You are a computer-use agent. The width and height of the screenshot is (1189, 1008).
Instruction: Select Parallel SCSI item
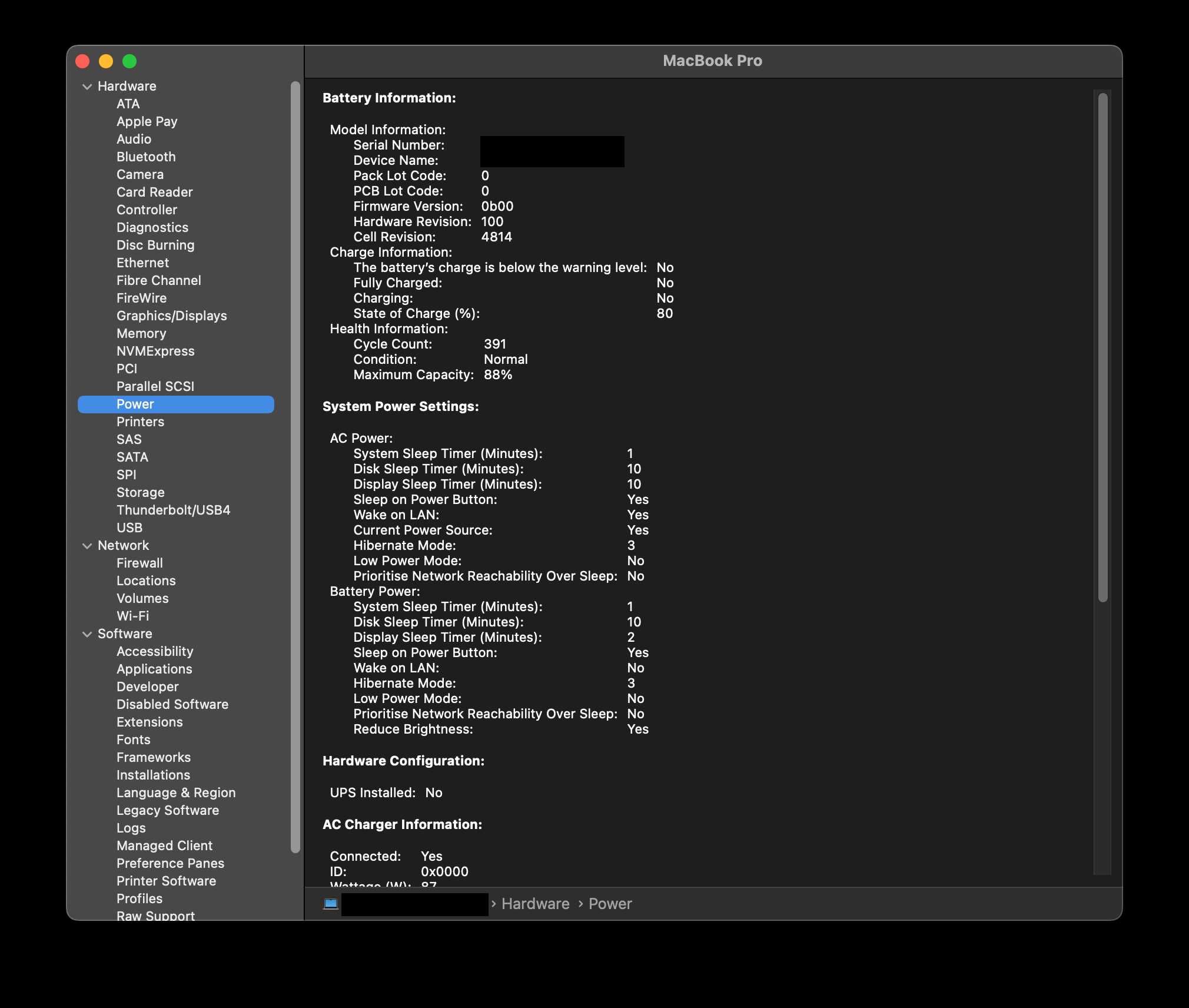point(155,387)
